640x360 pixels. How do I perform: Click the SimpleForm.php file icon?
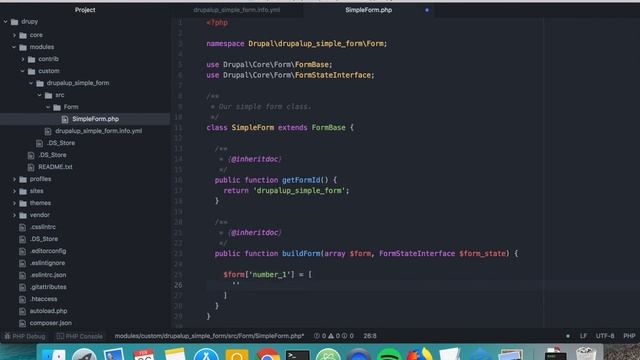tap(65, 119)
